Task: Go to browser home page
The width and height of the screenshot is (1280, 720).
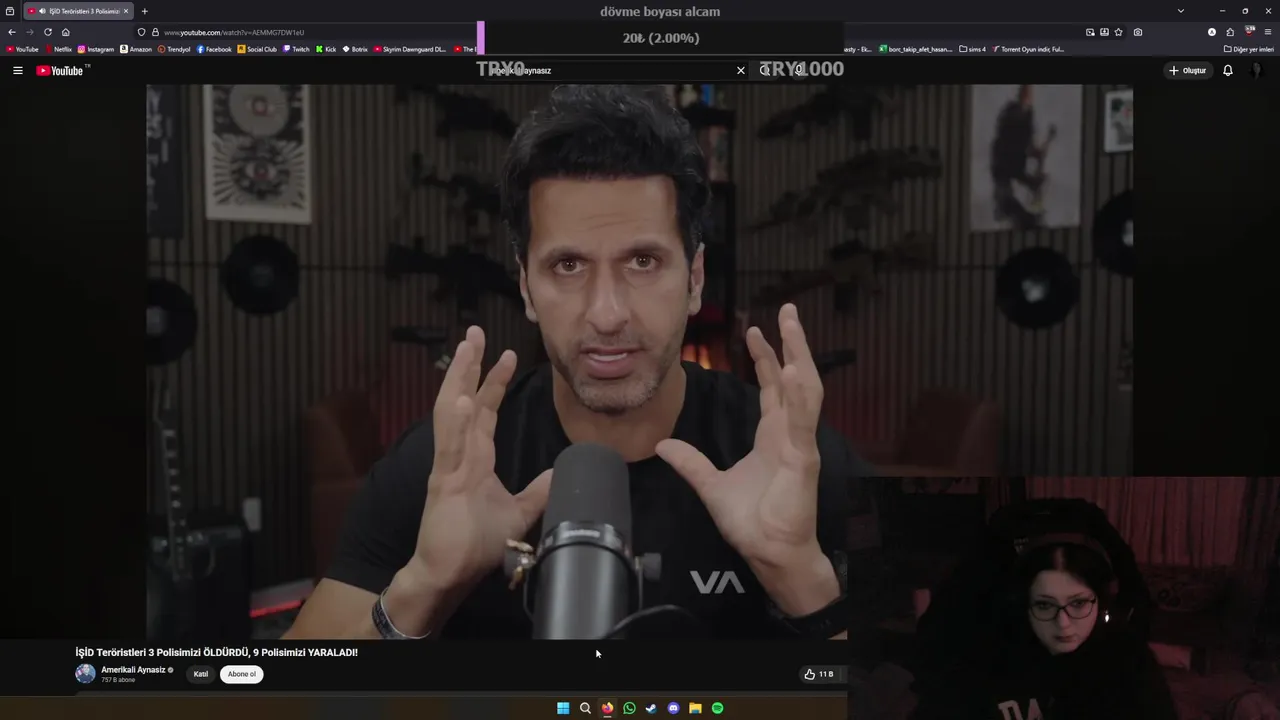Action: pyautogui.click(x=66, y=32)
